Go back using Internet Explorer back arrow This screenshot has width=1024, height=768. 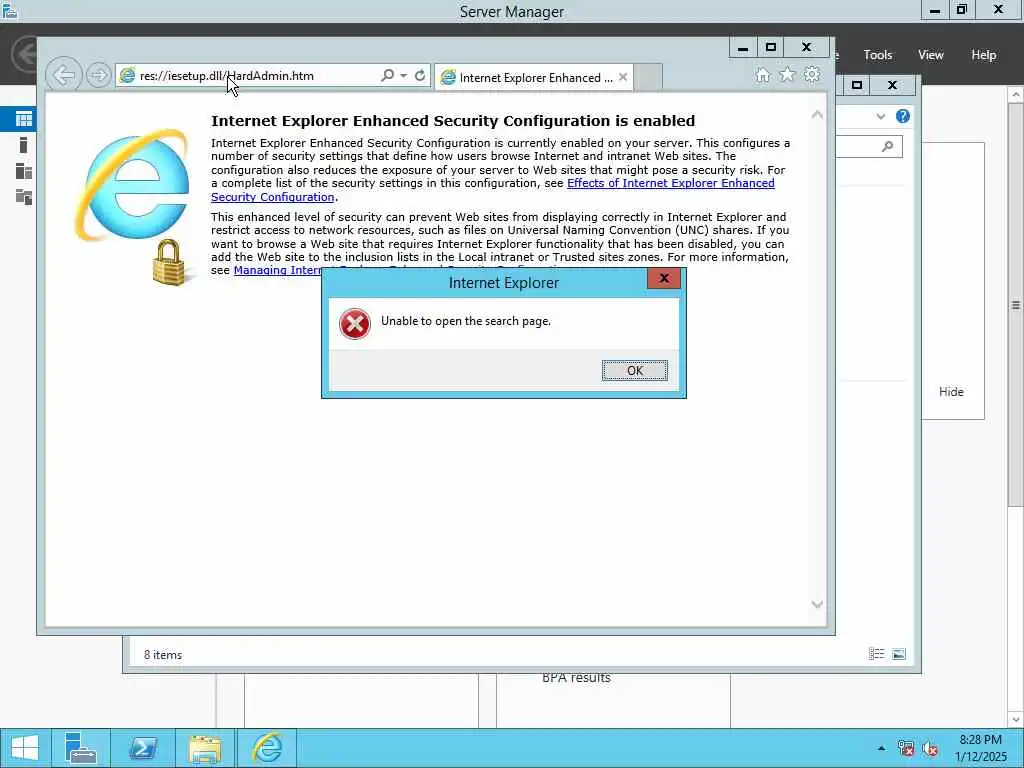click(x=64, y=75)
